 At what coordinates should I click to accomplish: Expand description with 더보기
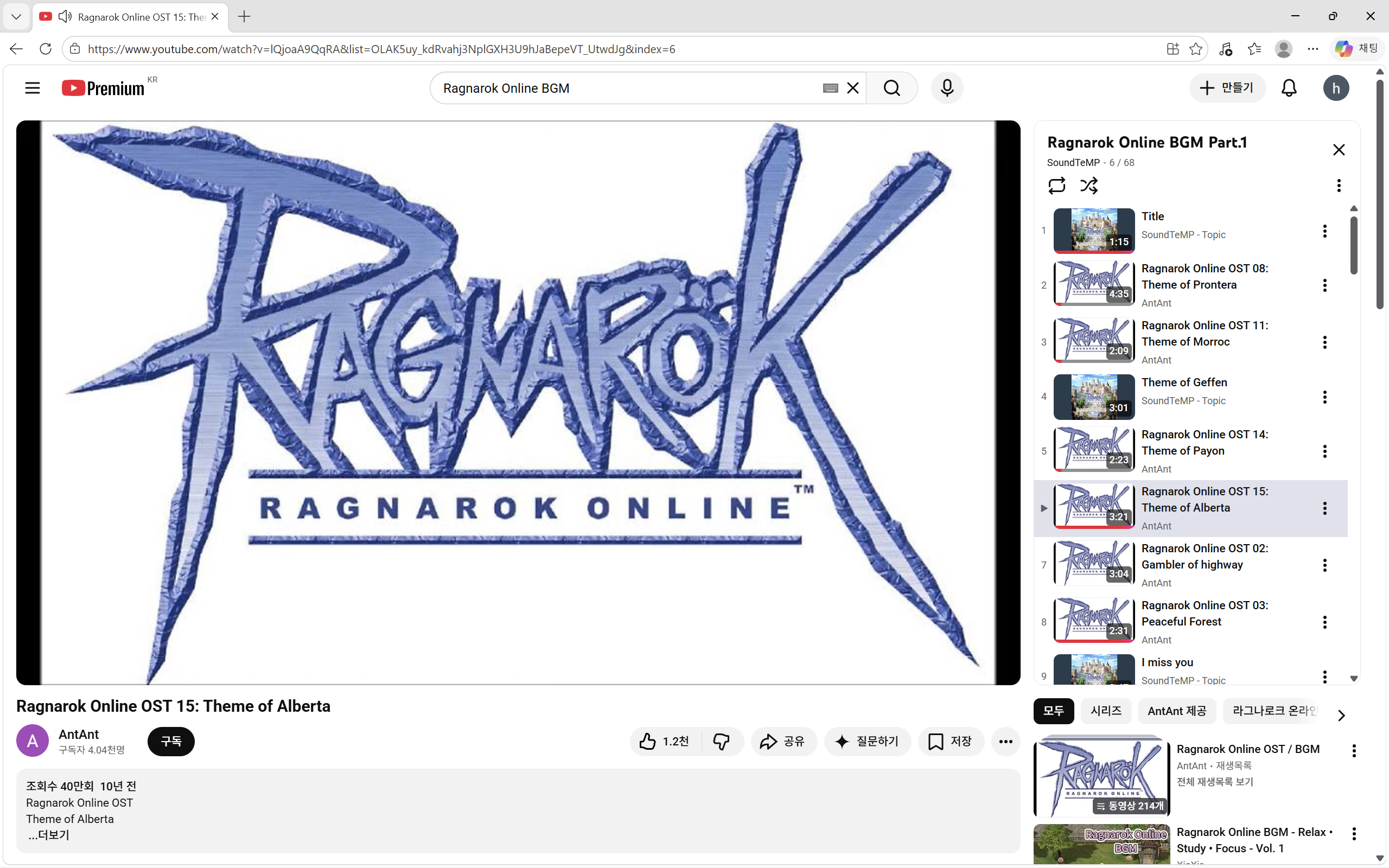pos(53,835)
